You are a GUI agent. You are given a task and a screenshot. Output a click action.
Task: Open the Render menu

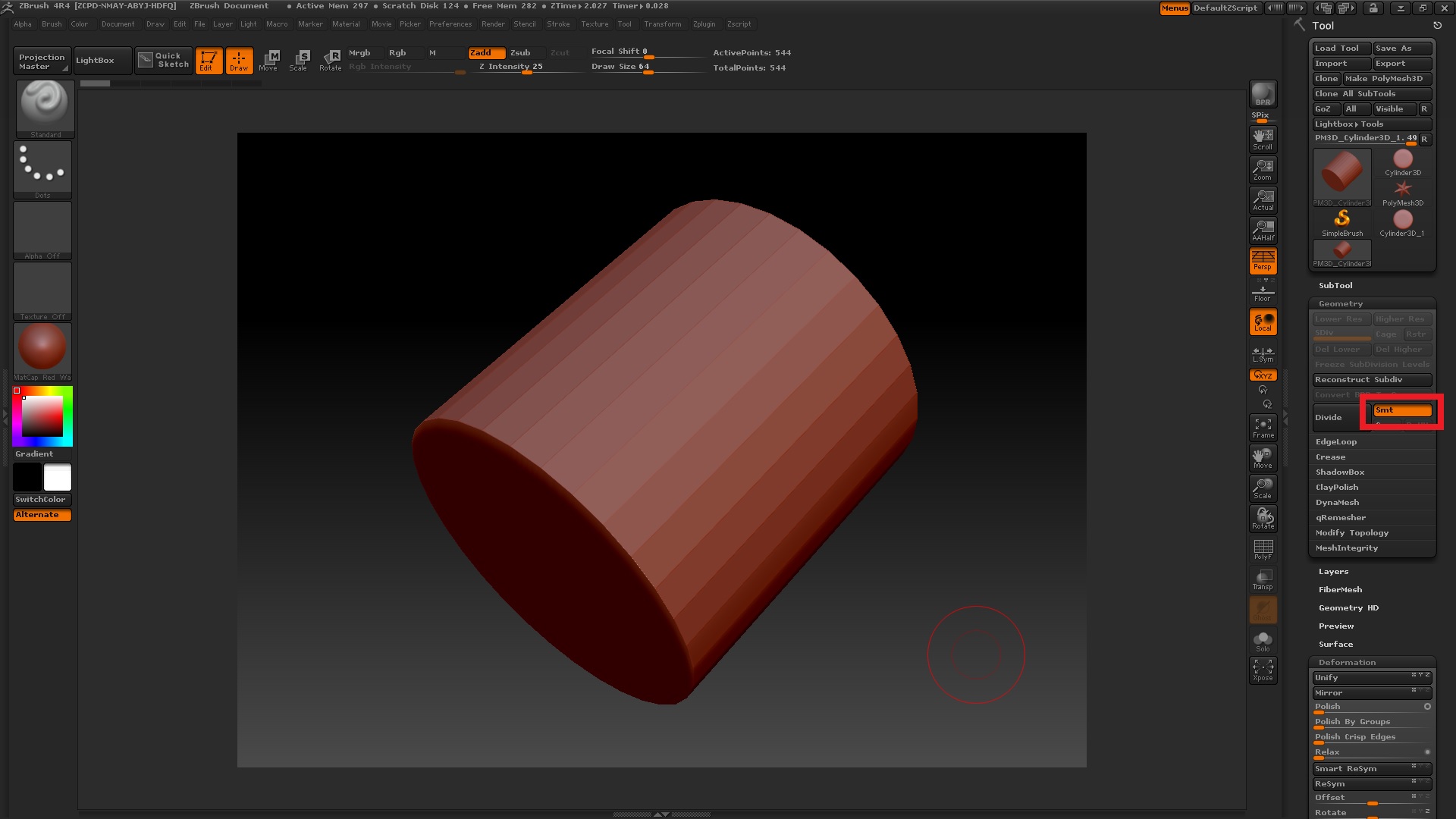point(493,24)
